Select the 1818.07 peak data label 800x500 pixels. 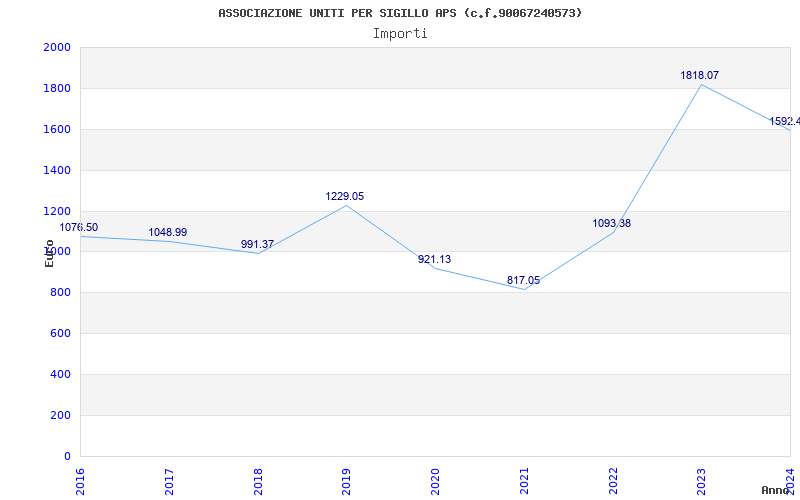click(x=699, y=76)
